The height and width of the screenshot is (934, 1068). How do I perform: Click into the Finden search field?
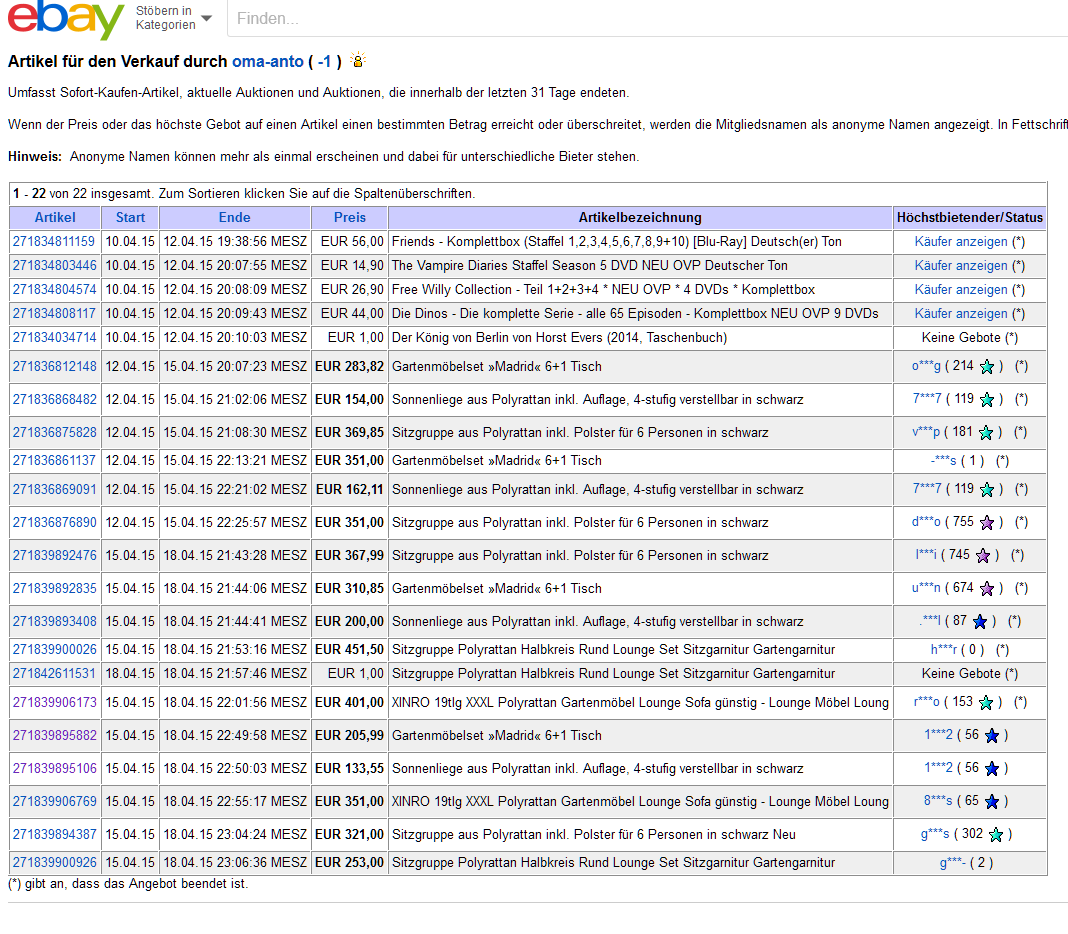click(x=640, y=19)
